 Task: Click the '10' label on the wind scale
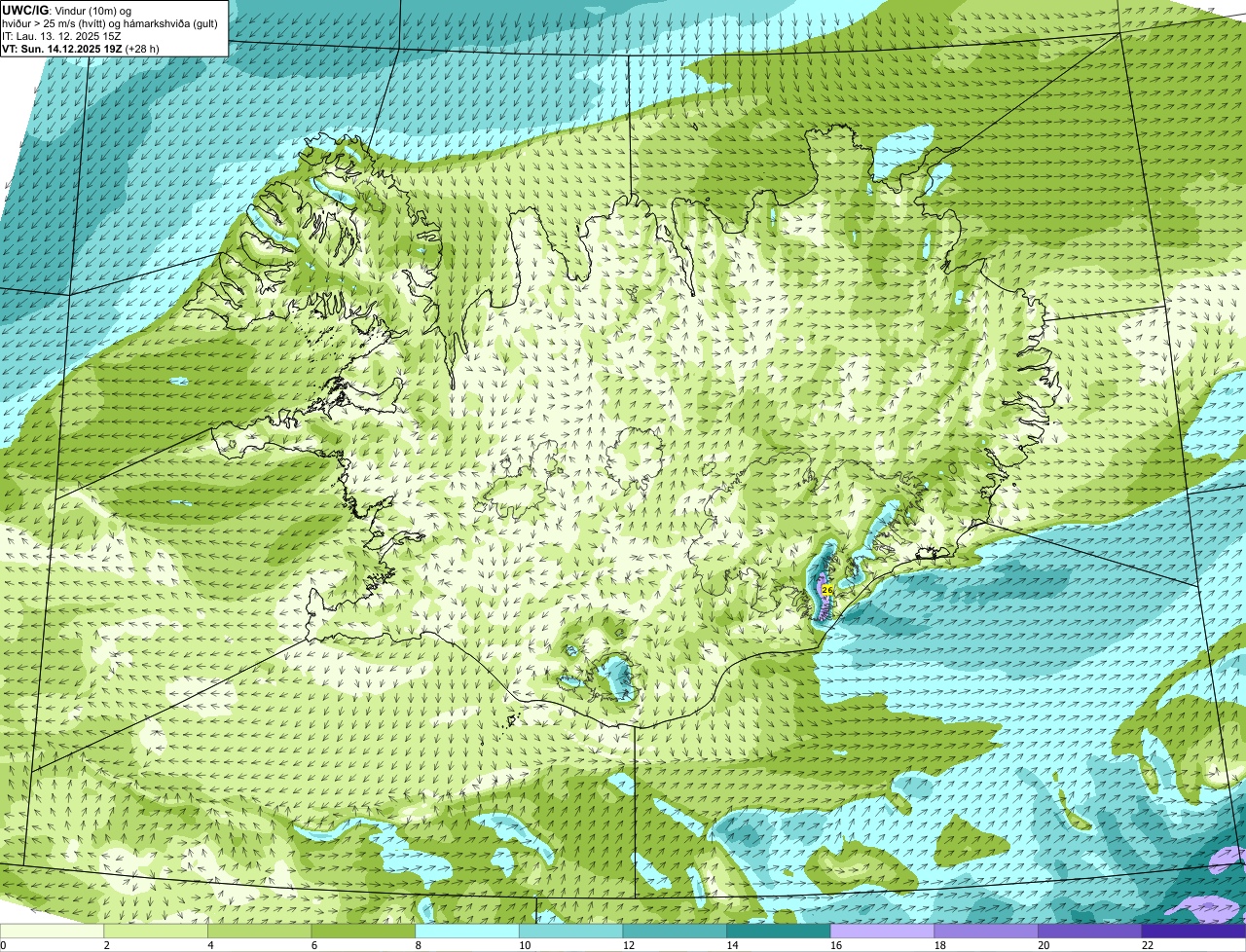[525, 945]
